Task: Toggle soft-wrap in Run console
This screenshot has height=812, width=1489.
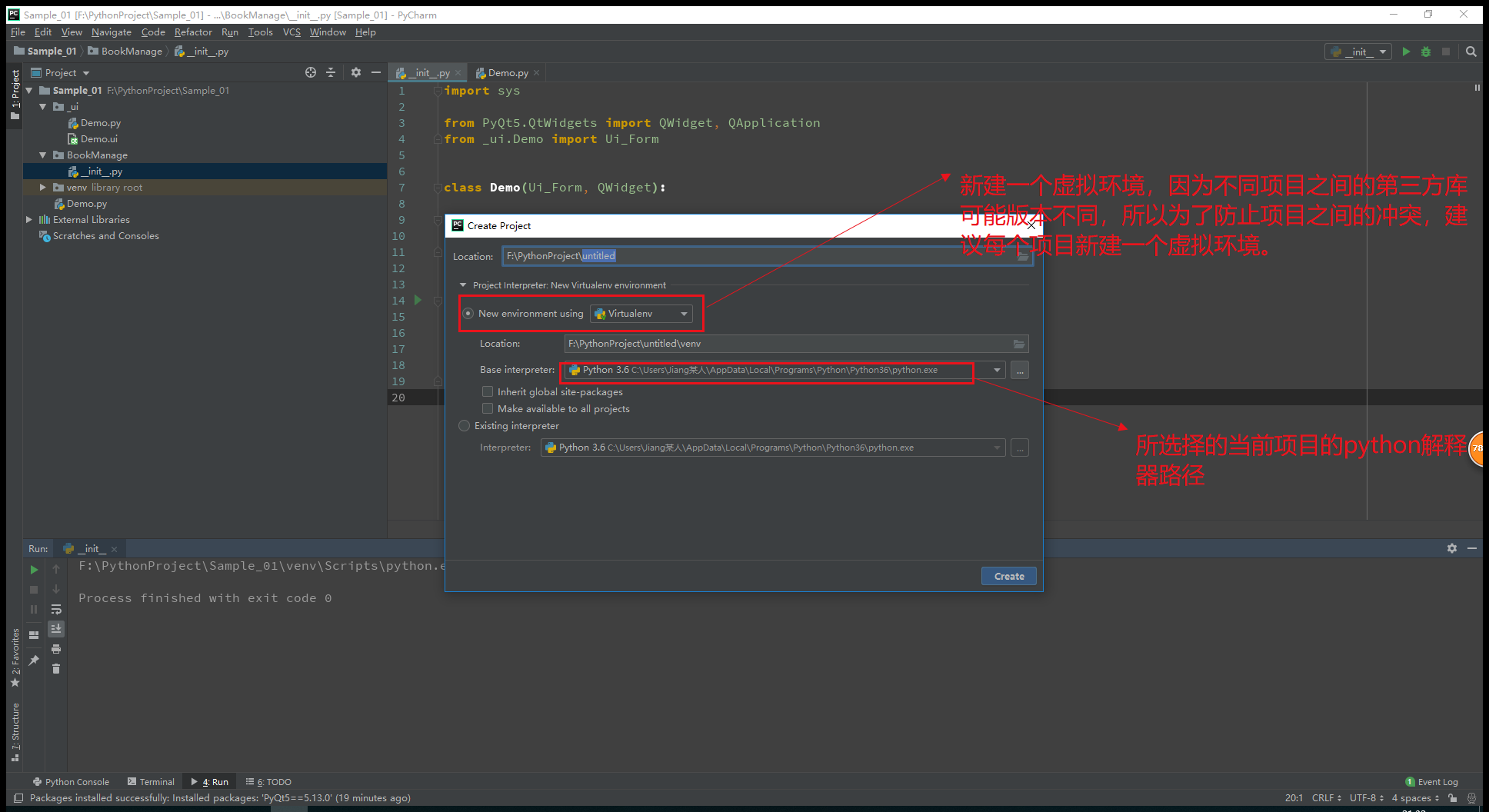Action: [x=56, y=609]
